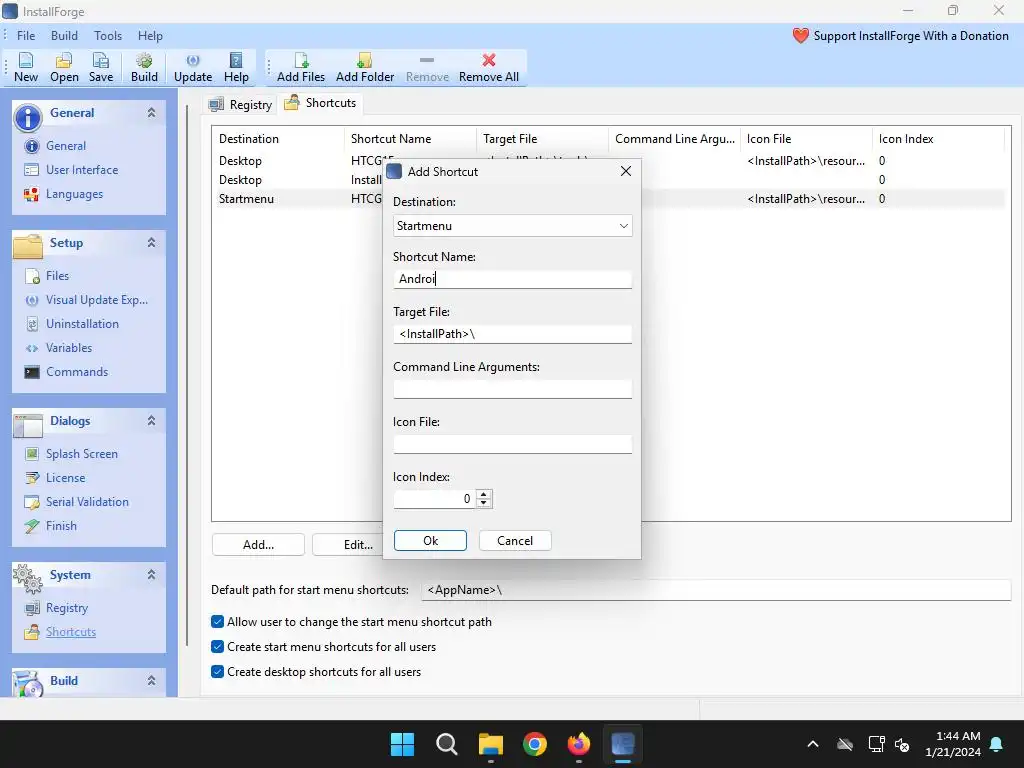1024x768 pixels.
Task: Collapse the Dialogs sidebar section
Action: [x=152, y=421]
